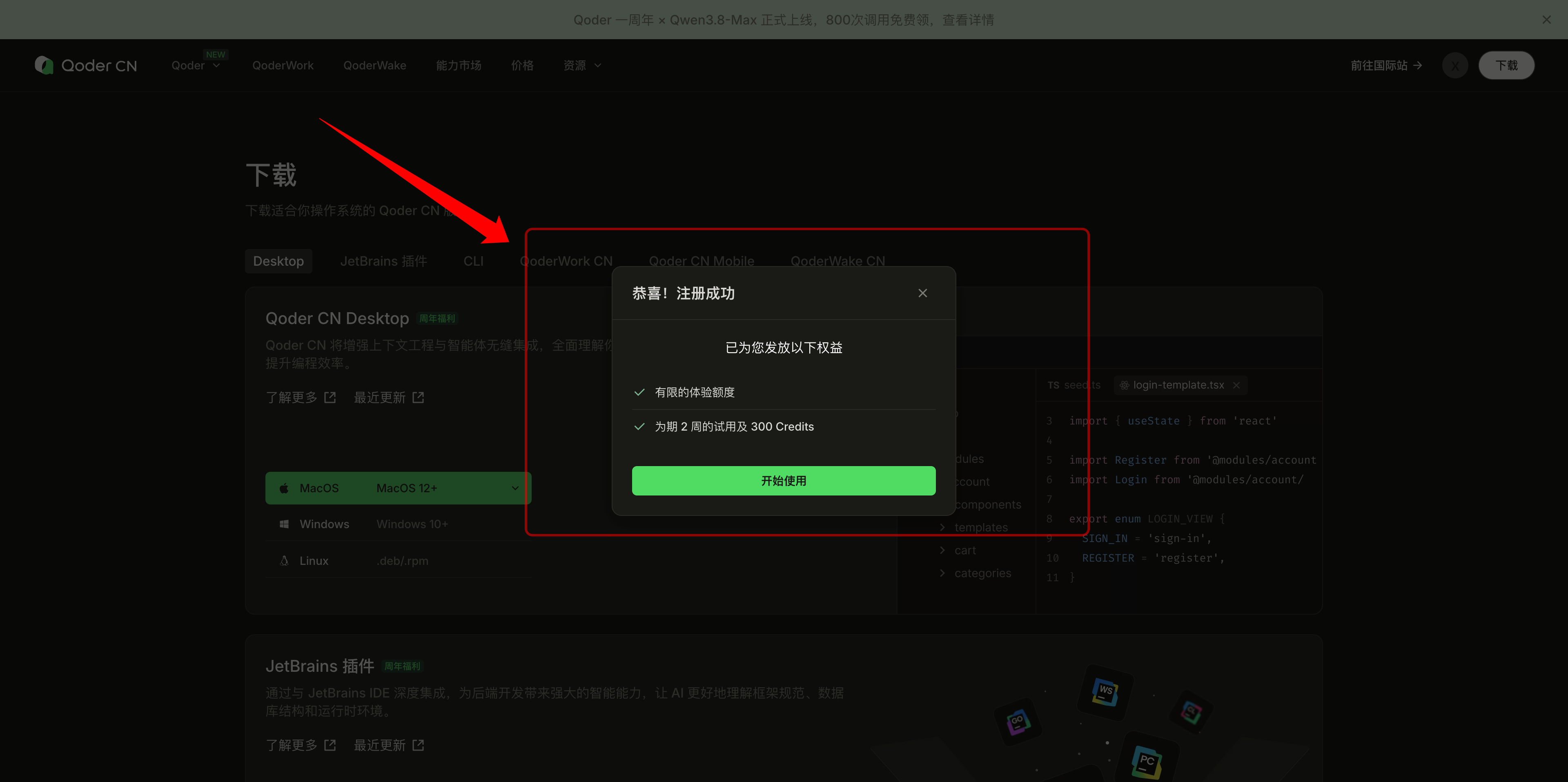Open QoderWork in the navigation
The image size is (1568, 782).
(283, 65)
